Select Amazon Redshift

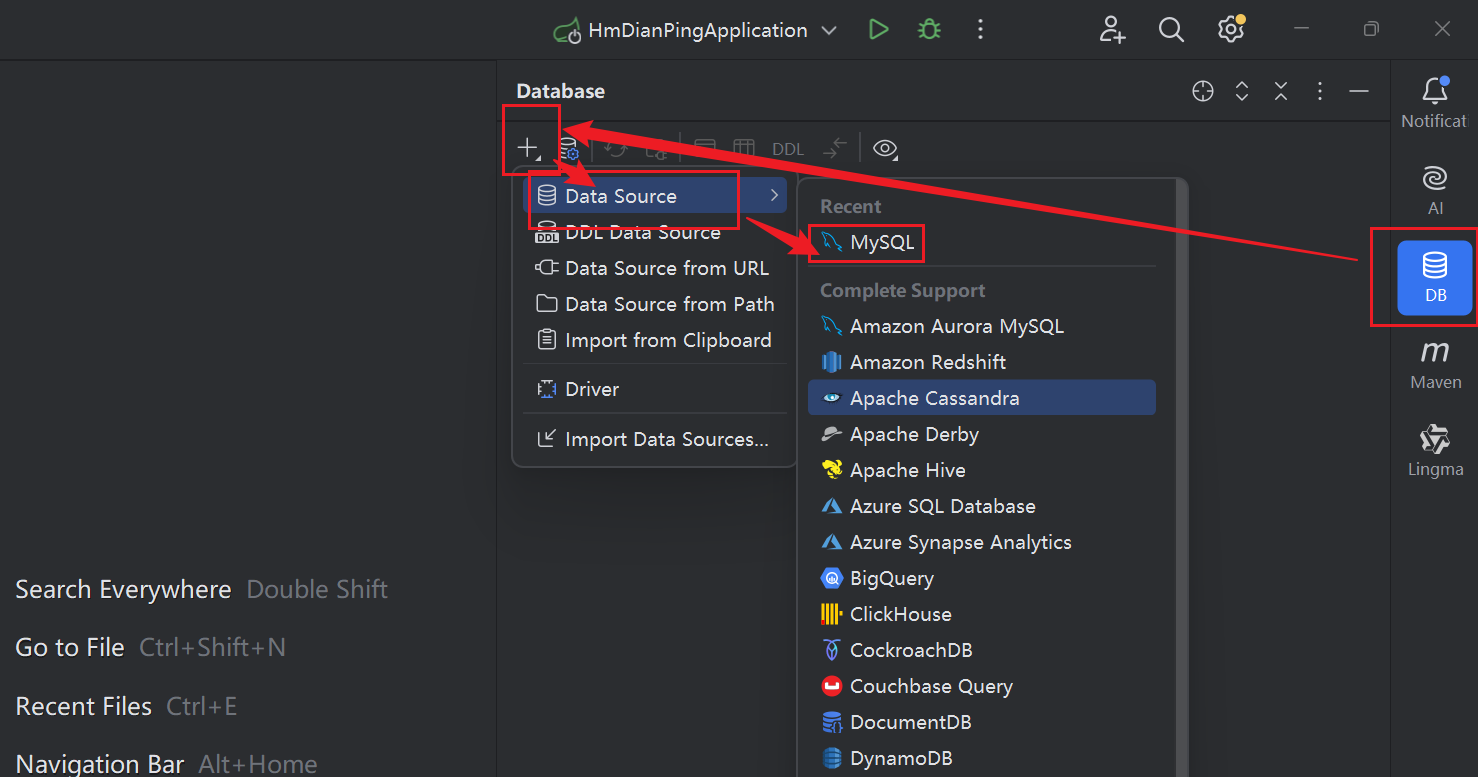tap(982, 362)
